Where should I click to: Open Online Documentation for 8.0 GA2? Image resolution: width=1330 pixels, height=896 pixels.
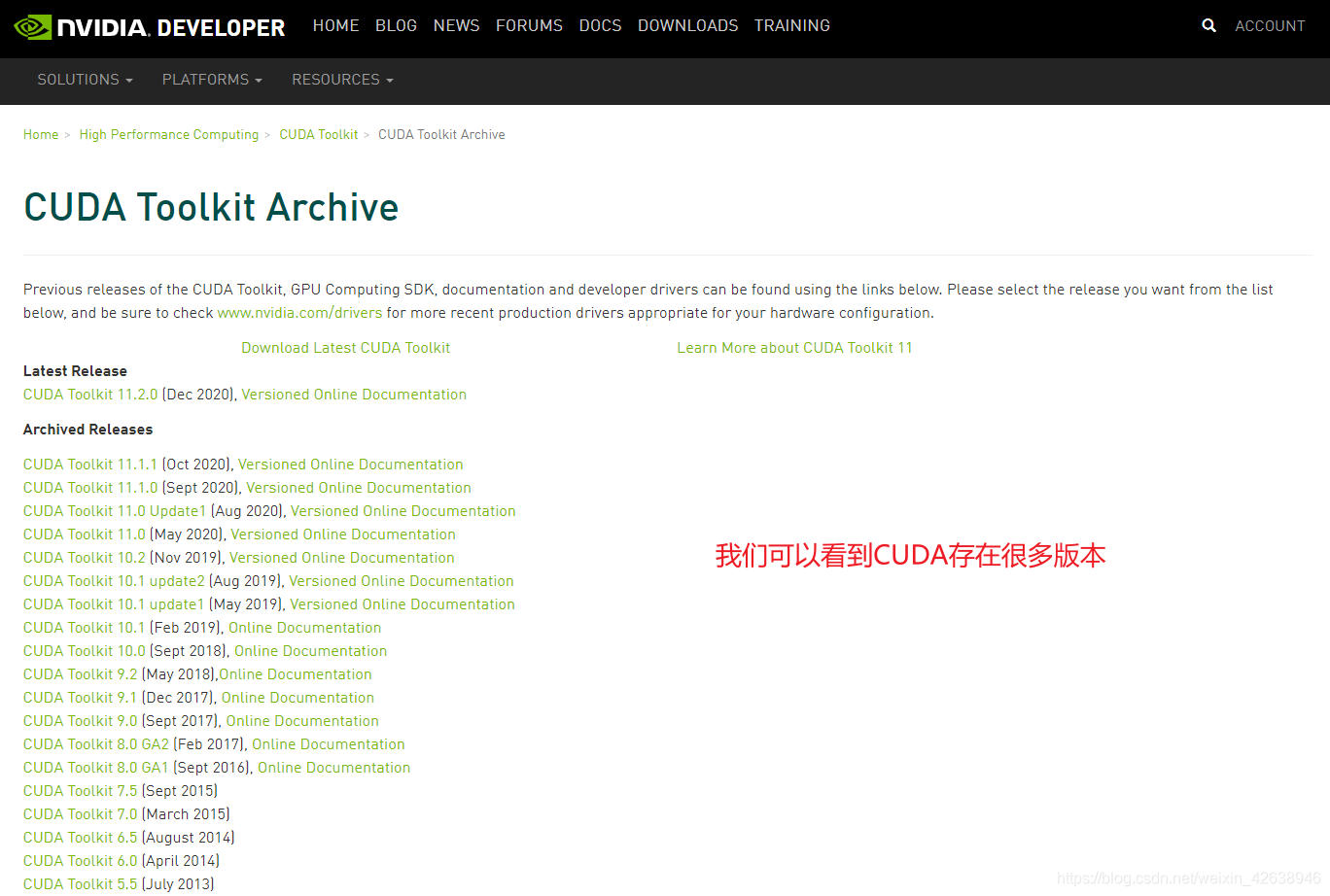(x=329, y=744)
